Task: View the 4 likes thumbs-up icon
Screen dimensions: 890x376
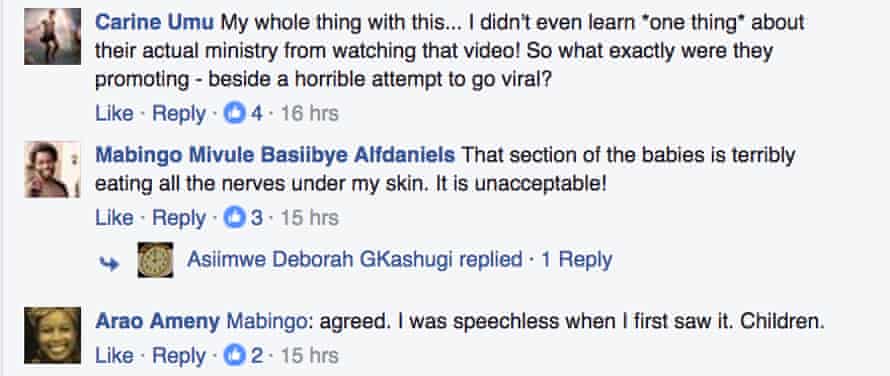Action: pos(233,114)
